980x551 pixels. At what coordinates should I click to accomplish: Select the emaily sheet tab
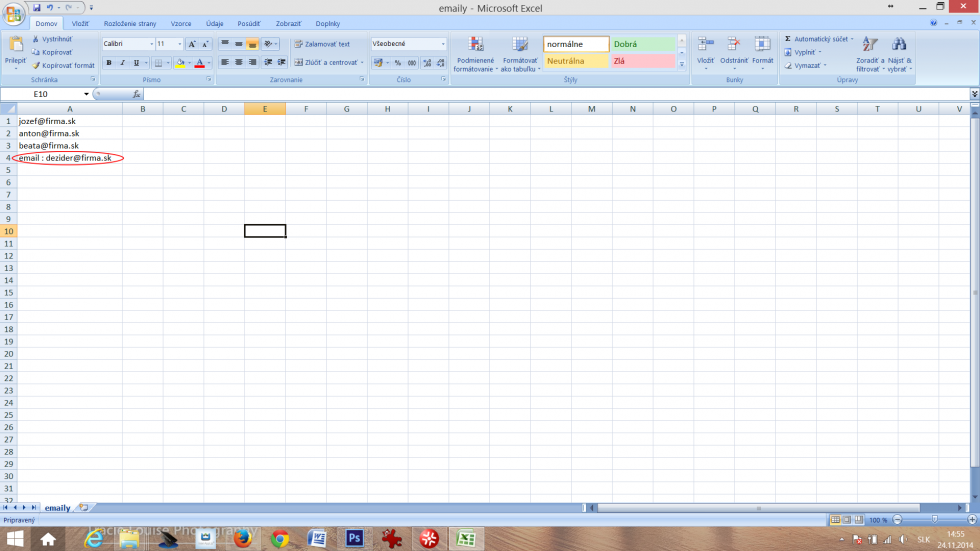(58, 508)
